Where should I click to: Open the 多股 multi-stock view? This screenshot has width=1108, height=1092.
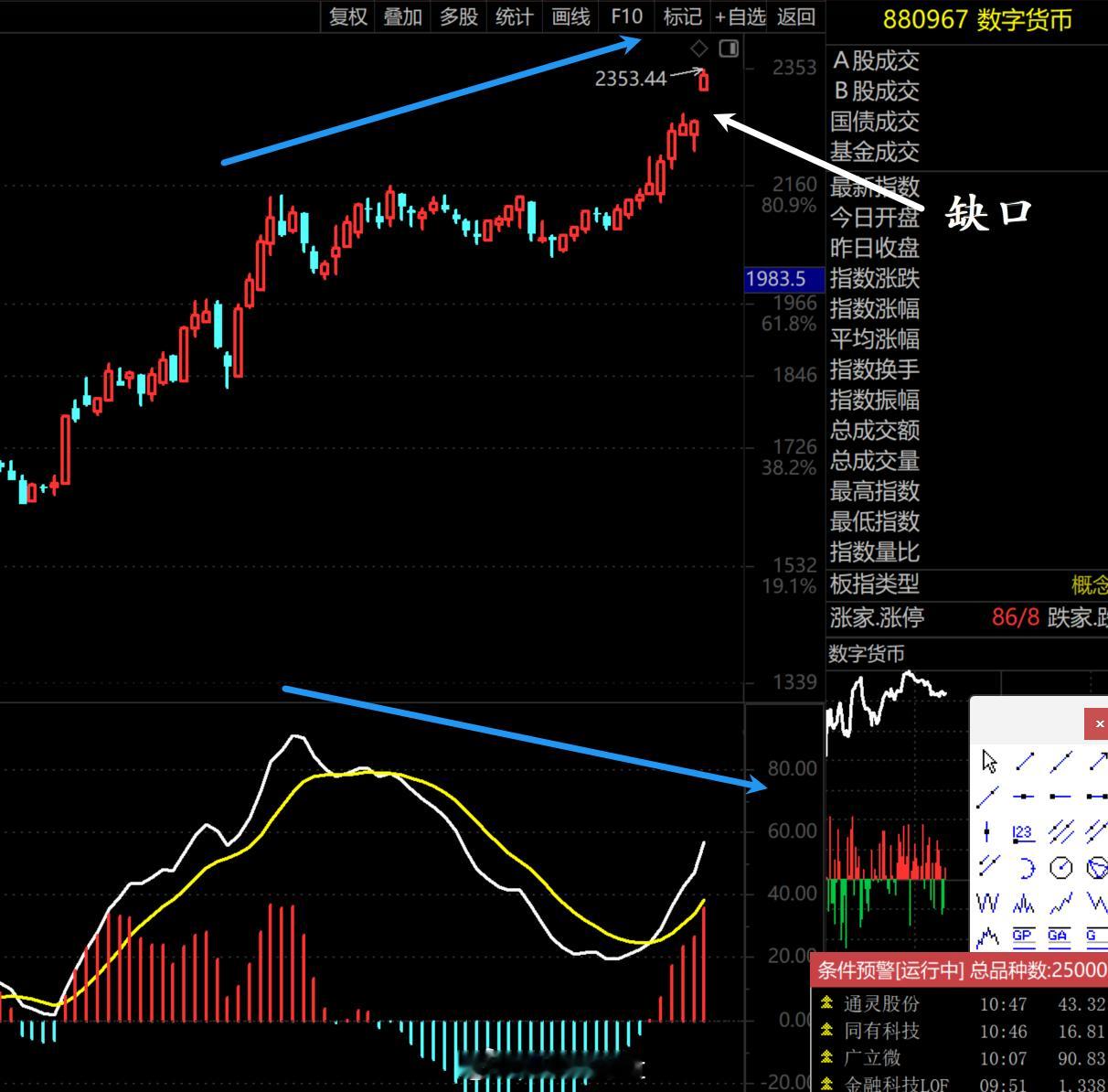[x=459, y=16]
